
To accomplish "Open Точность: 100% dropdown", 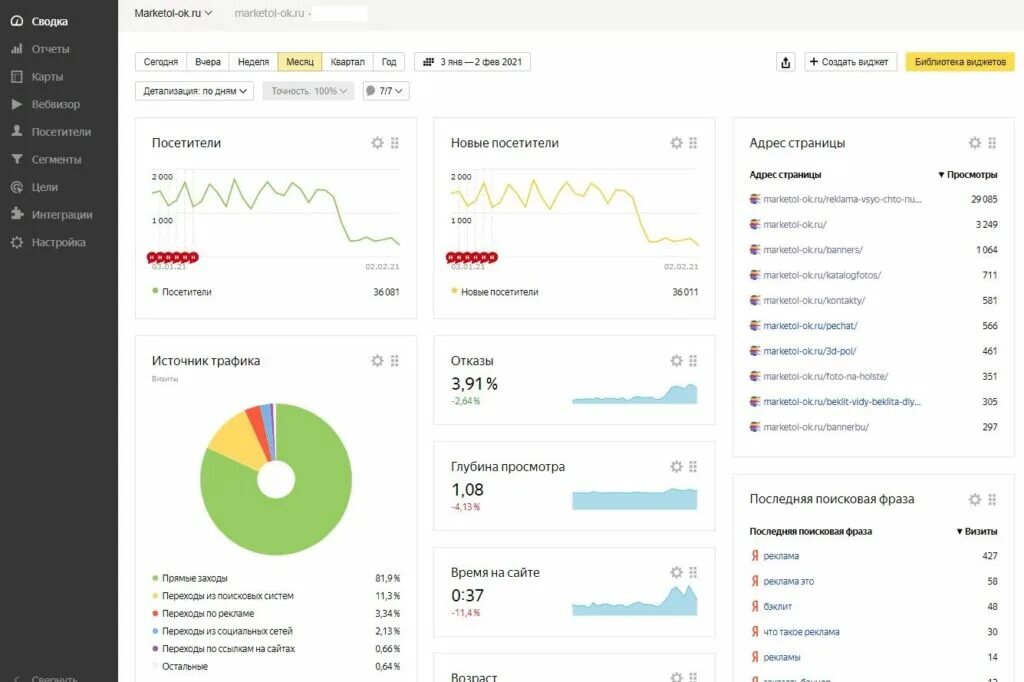I will tap(308, 91).
